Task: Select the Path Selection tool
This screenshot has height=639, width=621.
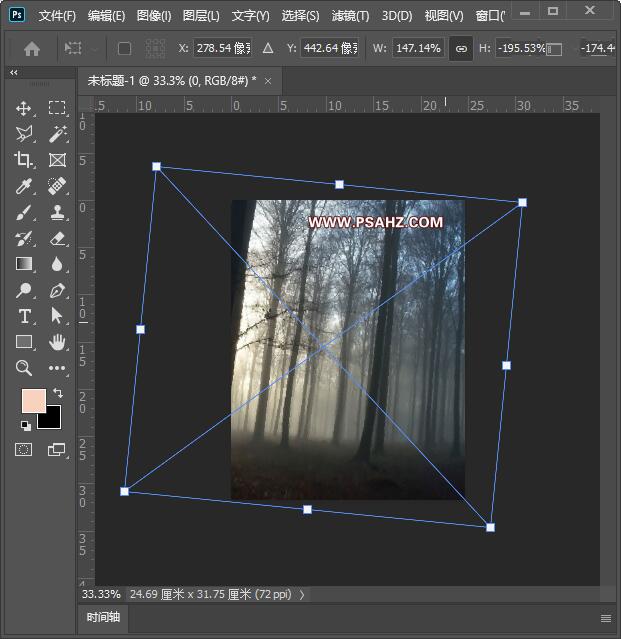Action: pyautogui.click(x=57, y=316)
